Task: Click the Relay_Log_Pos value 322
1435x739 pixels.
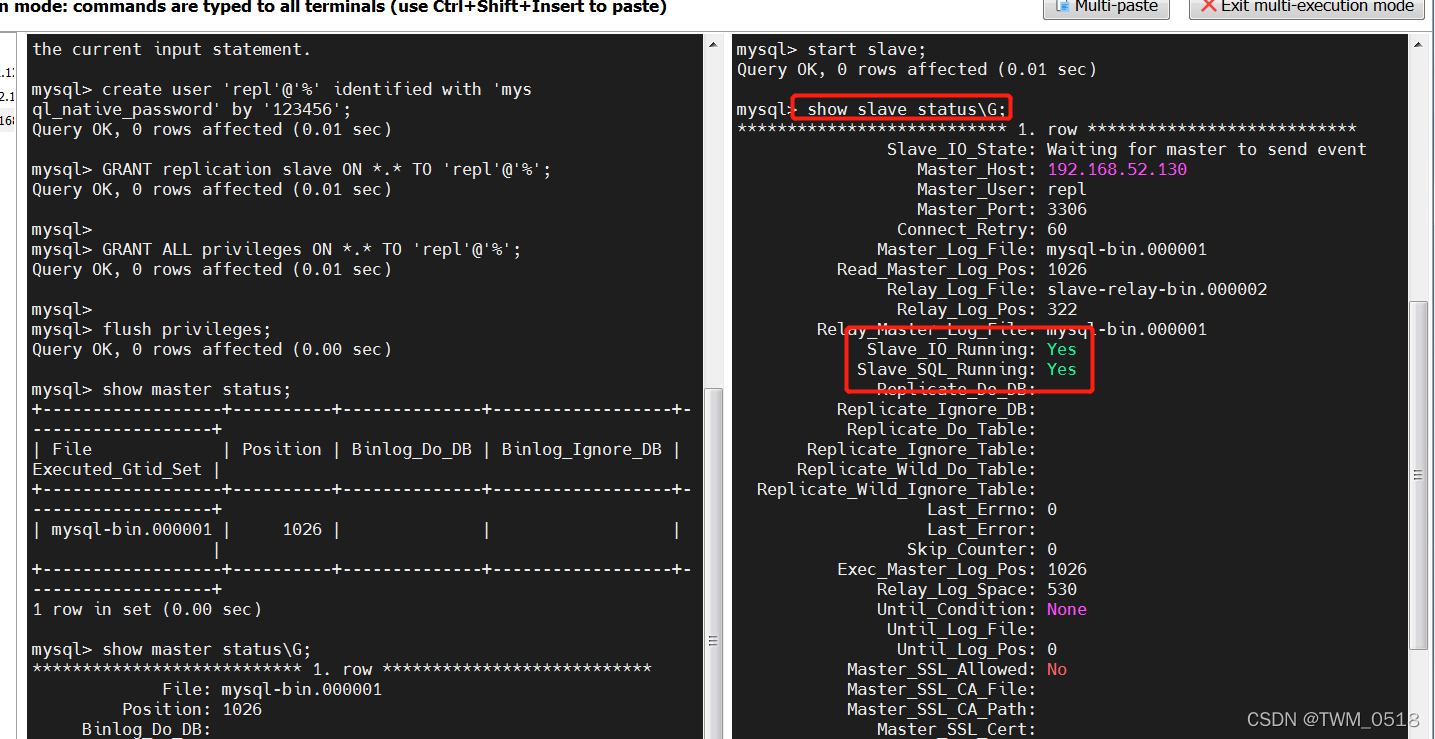Action: tap(1062, 309)
